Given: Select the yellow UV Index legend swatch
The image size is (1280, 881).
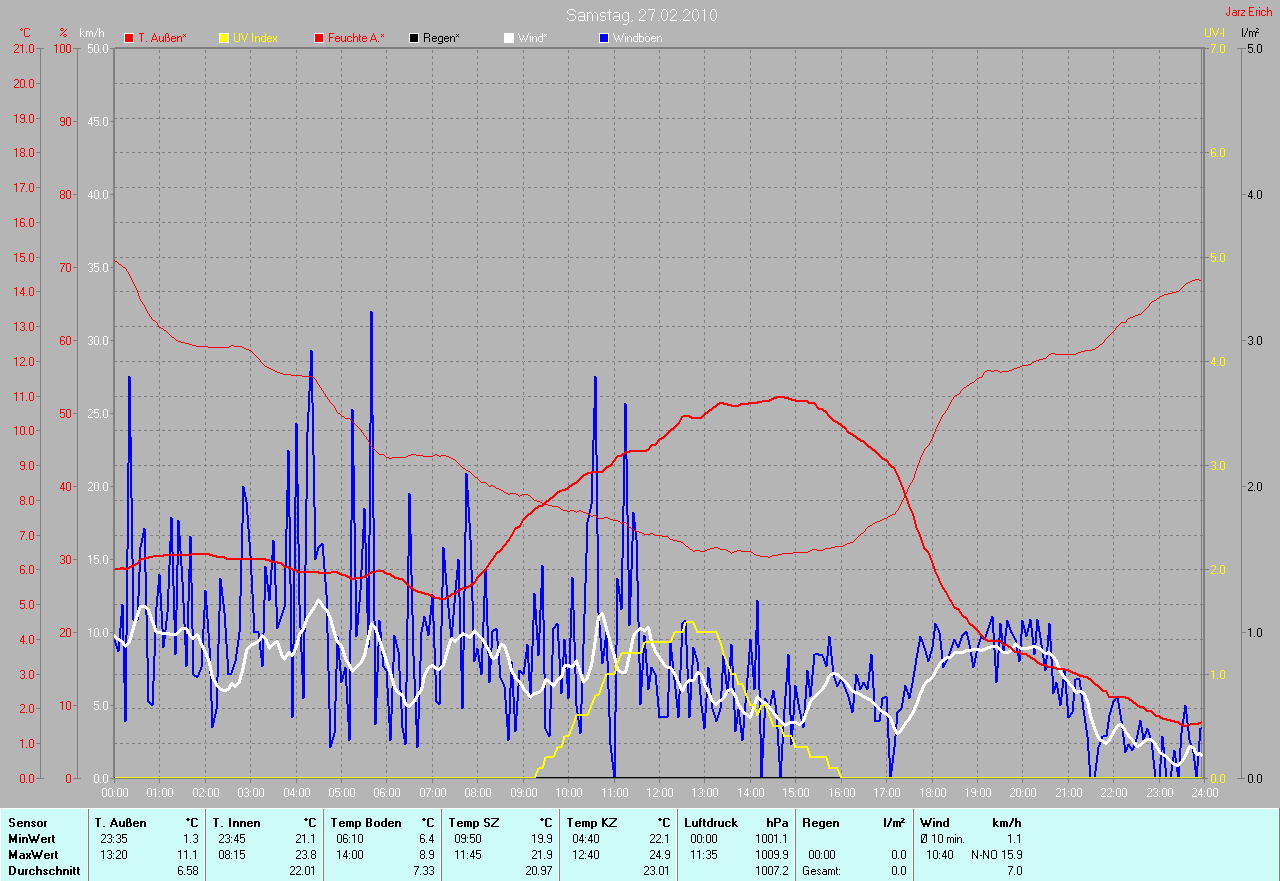Looking at the screenshot, I should (x=224, y=38).
